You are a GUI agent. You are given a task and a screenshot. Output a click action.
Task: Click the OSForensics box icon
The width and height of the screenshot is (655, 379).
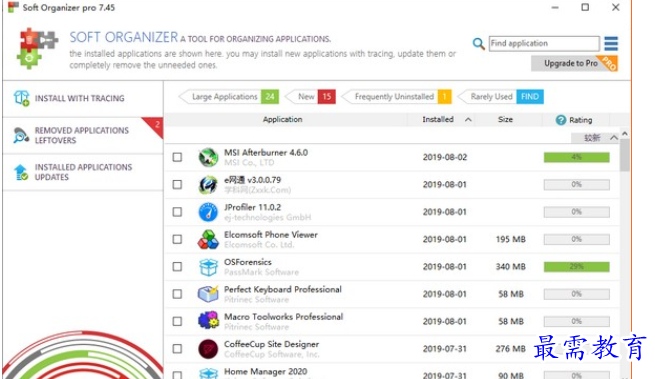(x=208, y=267)
